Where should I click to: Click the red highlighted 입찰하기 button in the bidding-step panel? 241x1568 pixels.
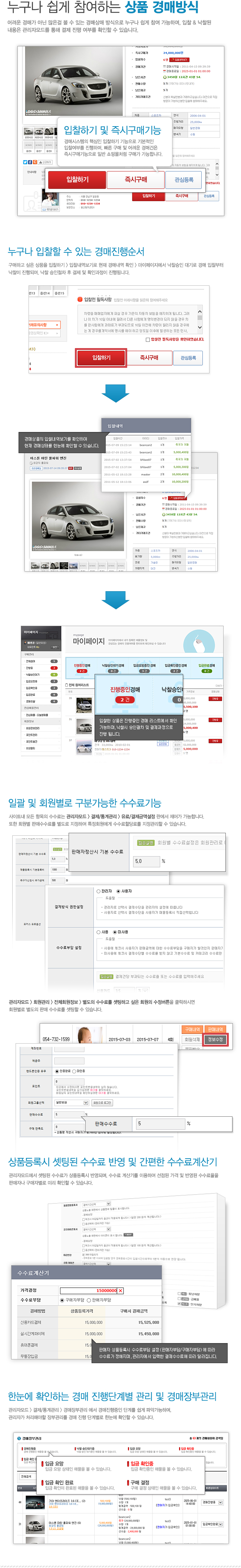coord(101,358)
